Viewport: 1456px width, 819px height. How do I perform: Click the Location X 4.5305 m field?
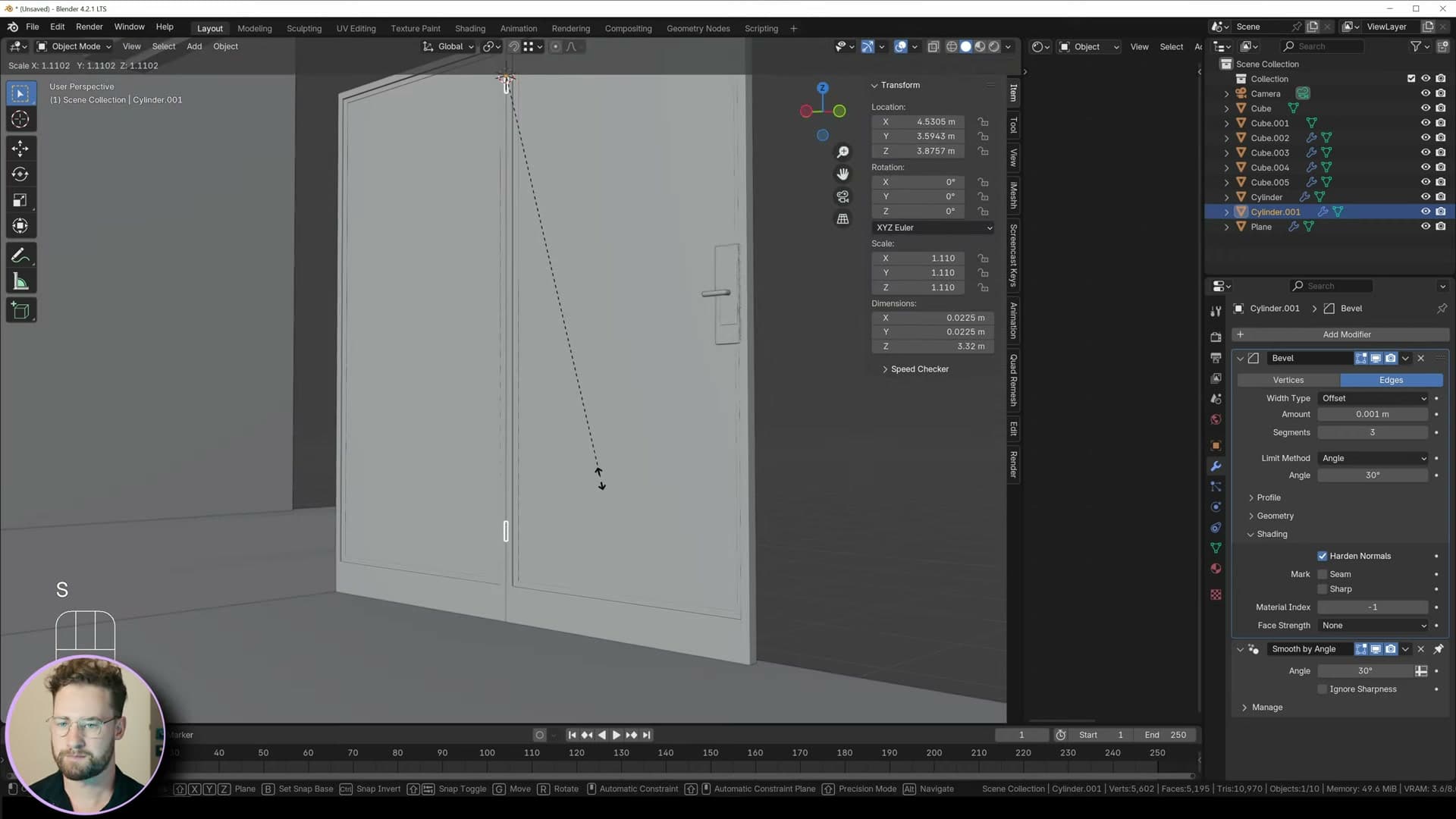[918, 121]
